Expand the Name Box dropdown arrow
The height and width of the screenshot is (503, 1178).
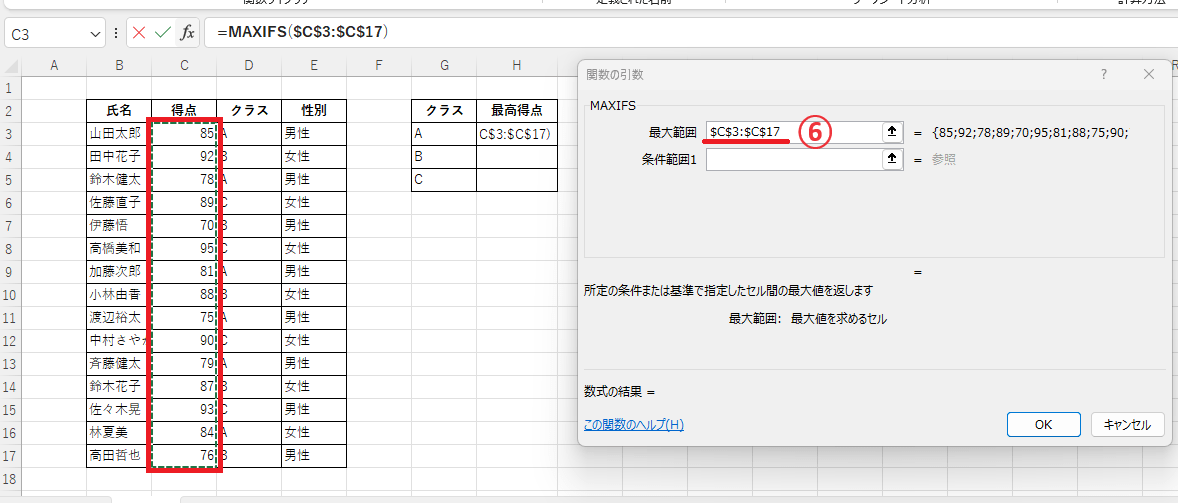95,34
